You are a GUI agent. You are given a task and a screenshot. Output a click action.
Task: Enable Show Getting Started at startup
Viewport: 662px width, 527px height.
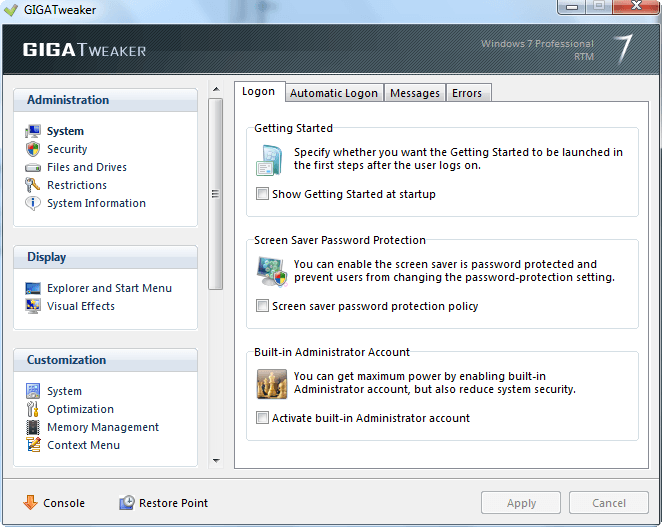[x=262, y=194]
